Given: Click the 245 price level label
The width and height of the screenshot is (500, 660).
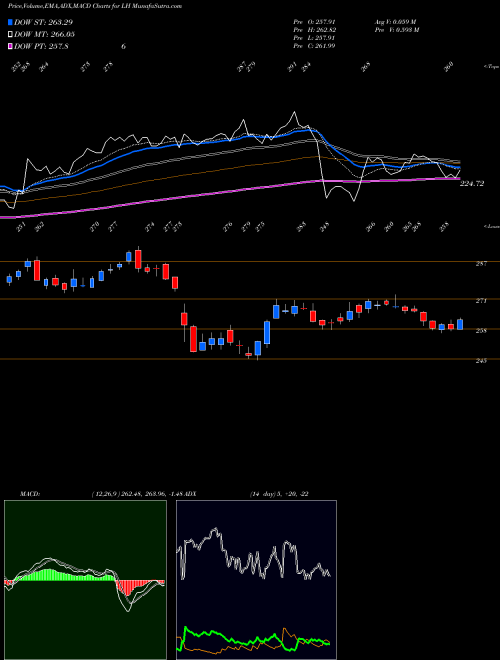Looking at the screenshot, I should 481,361.
